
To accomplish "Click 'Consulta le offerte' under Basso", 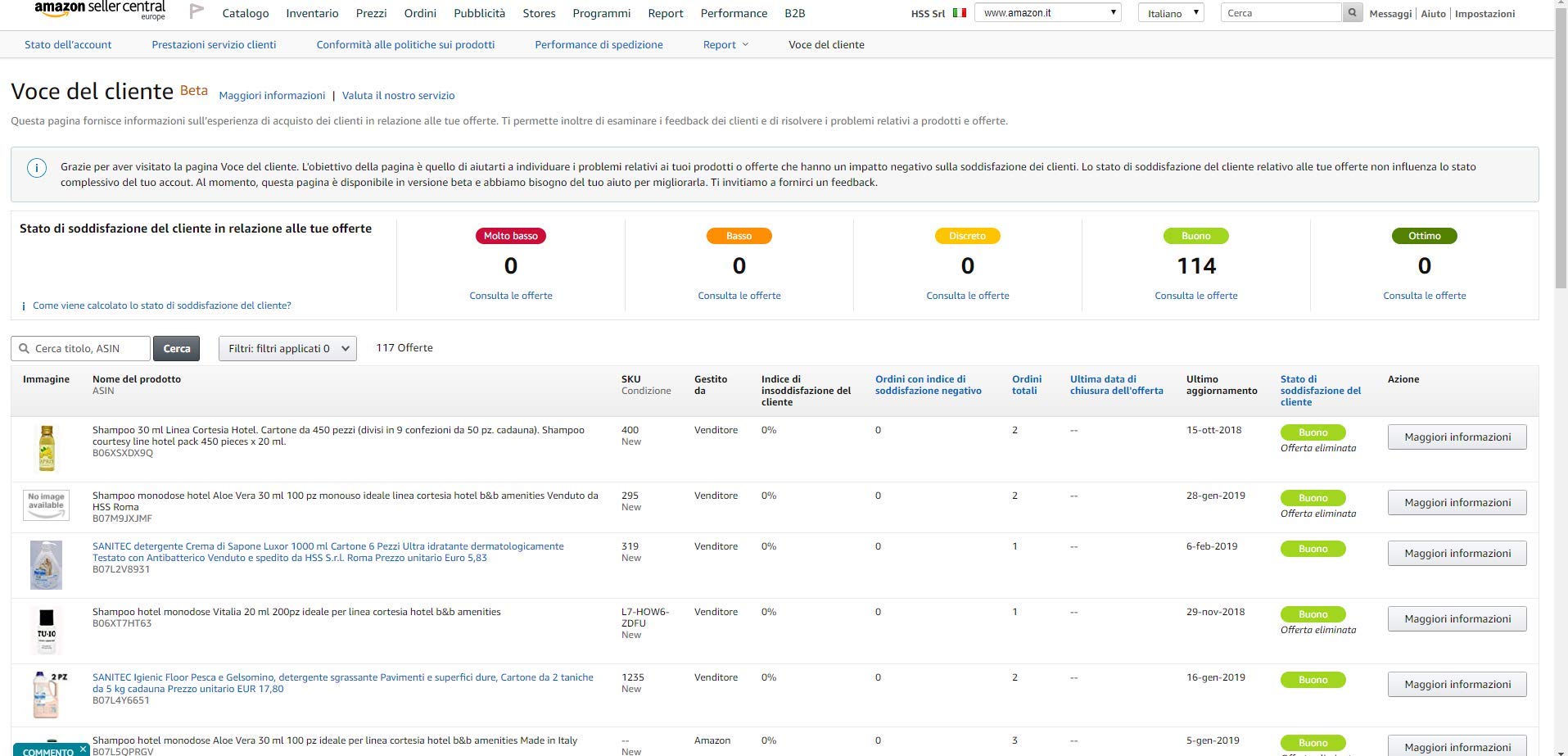I will pyautogui.click(x=739, y=296).
